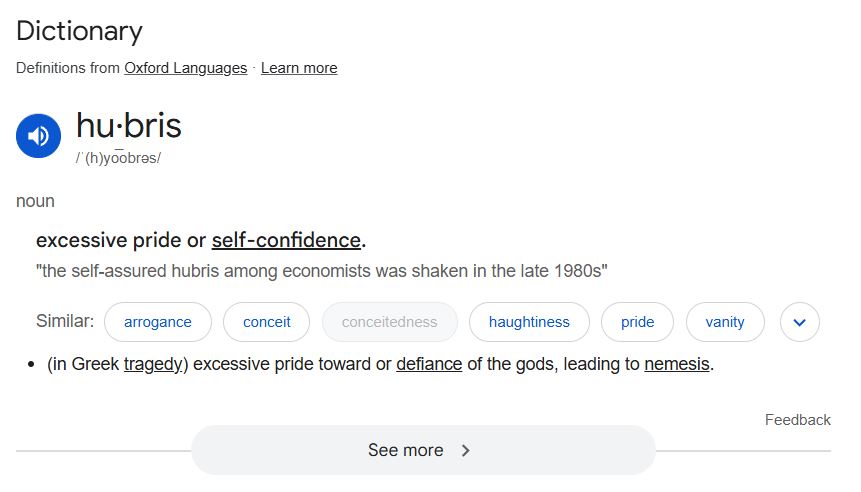This screenshot has height=492, width=861.
Task: Select the pride synonym chip
Action: [x=637, y=322]
